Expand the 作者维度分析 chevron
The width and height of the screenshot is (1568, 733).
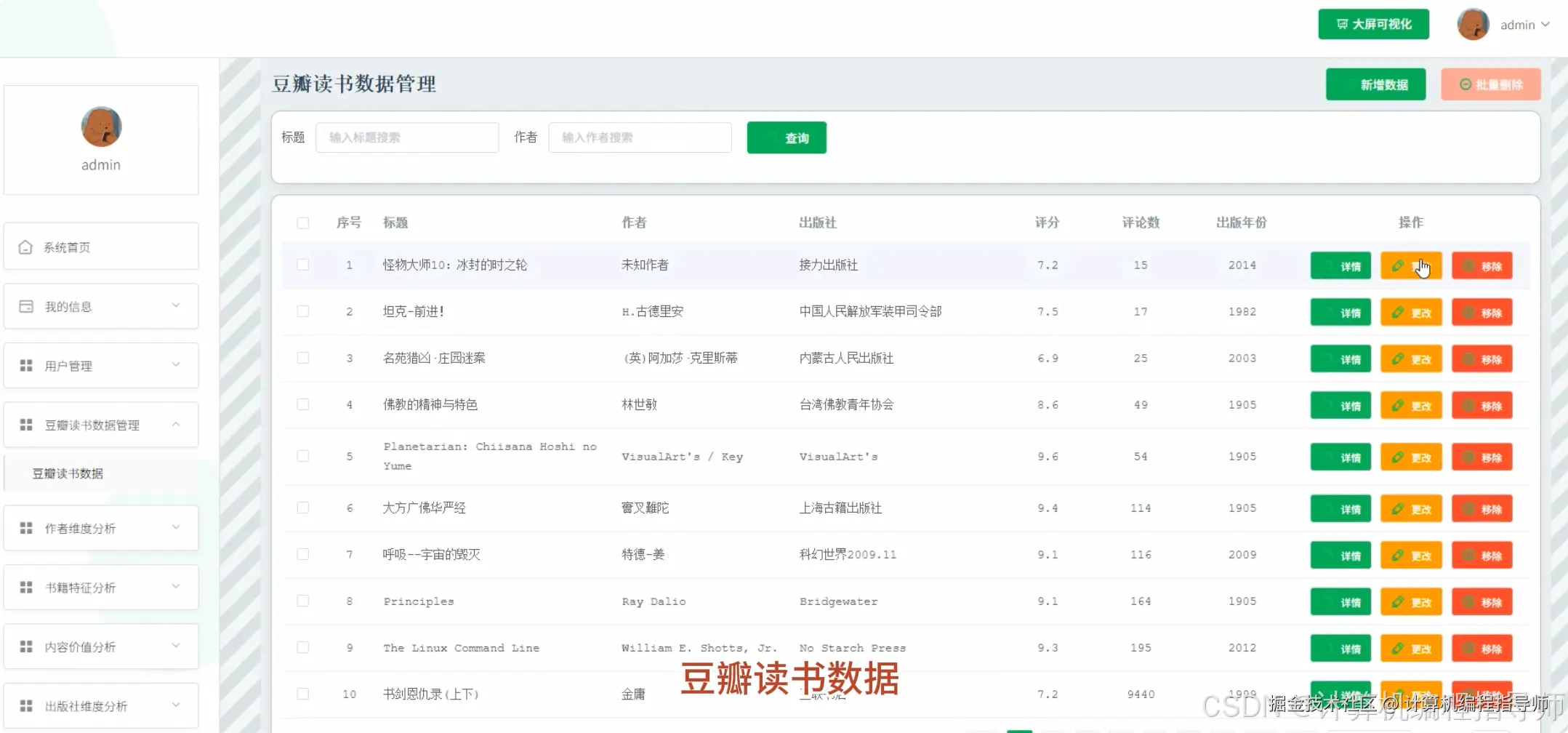tap(176, 527)
